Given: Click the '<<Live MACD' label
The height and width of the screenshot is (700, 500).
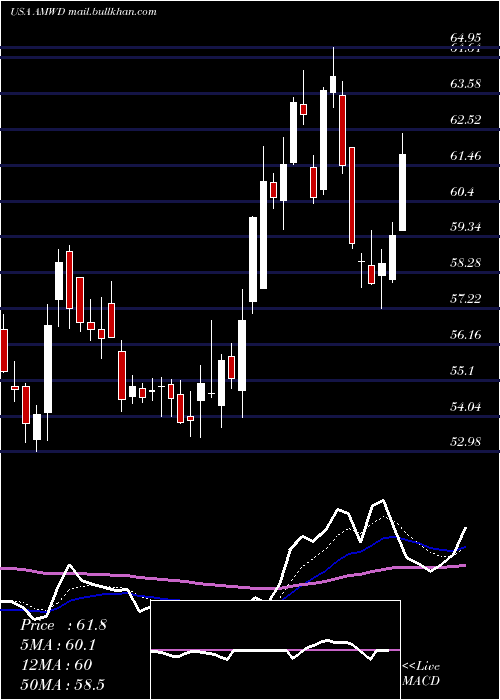Looking at the screenshot, I should click(421, 673).
